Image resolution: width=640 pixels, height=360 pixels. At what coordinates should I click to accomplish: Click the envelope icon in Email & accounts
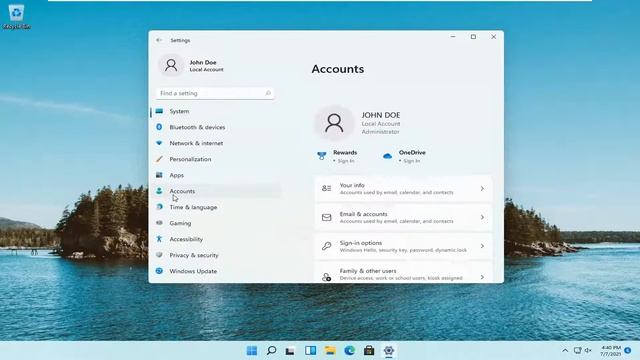[327, 217]
